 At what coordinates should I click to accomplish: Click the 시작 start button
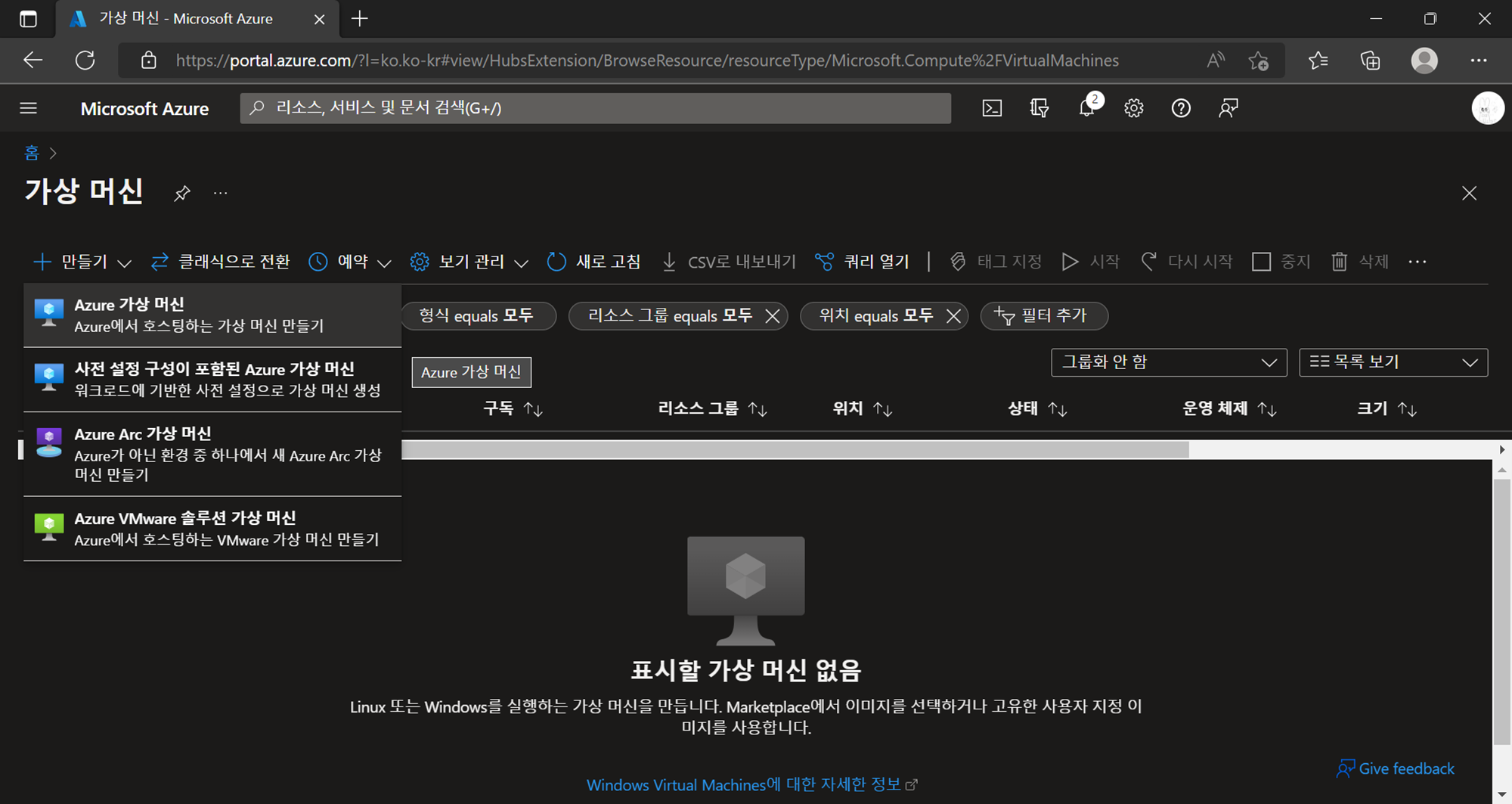(x=1091, y=262)
